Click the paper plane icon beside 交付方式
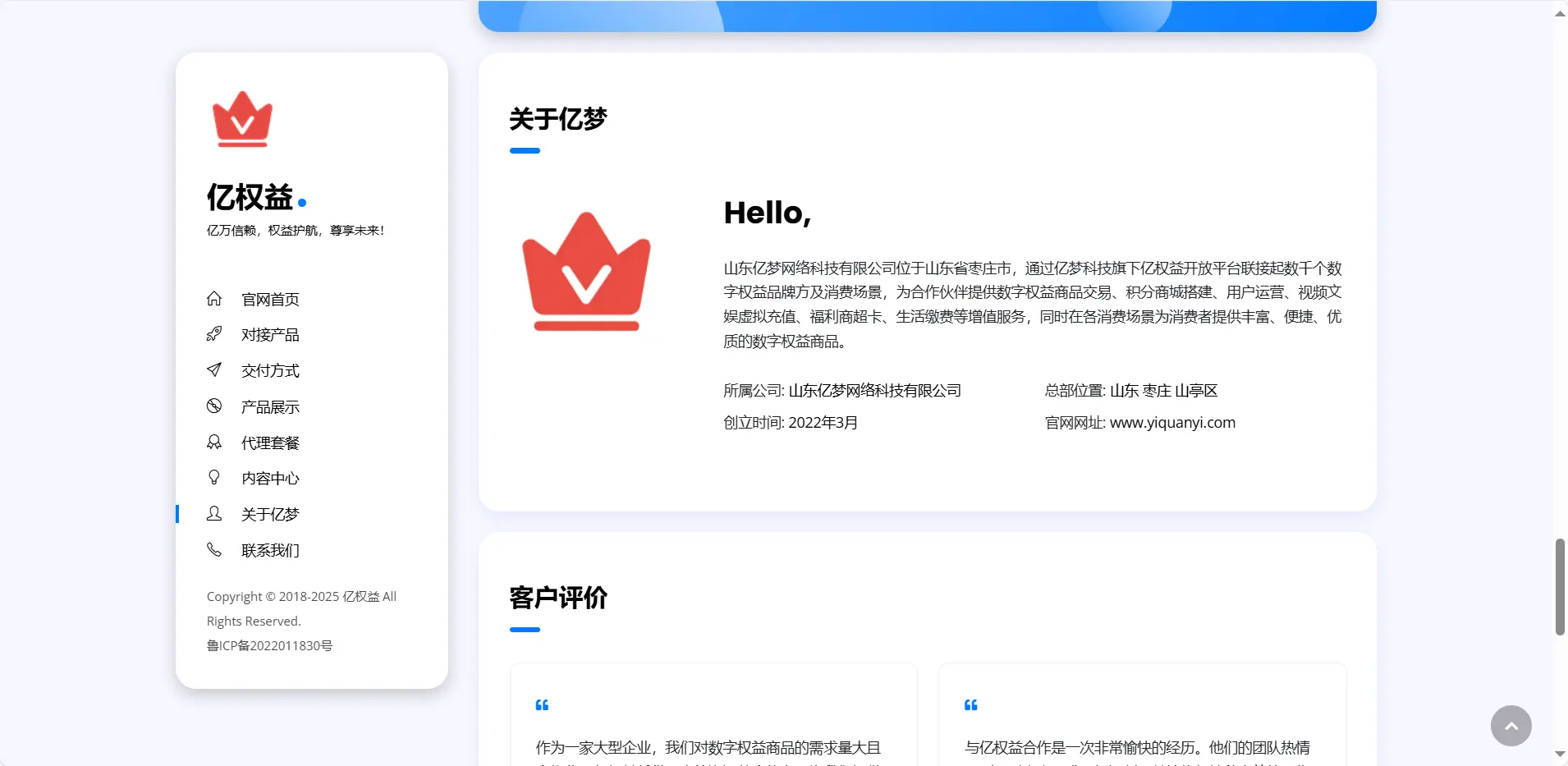This screenshot has width=1568, height=766. pos(214,370)
